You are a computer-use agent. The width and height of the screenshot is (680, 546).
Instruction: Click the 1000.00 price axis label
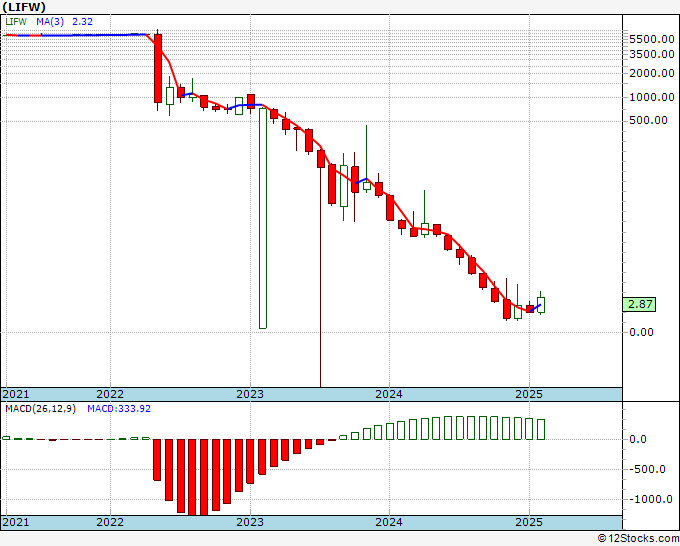[652, 97]
